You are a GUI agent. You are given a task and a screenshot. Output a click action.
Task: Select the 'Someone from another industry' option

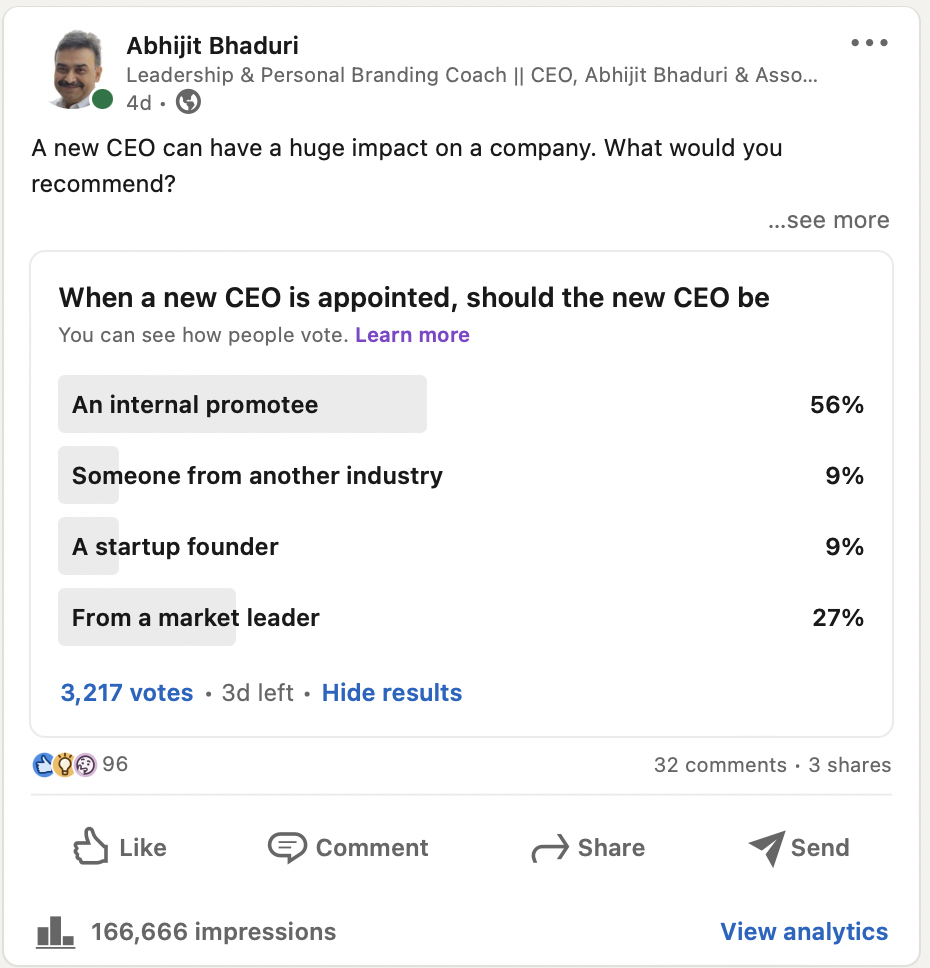257,476
